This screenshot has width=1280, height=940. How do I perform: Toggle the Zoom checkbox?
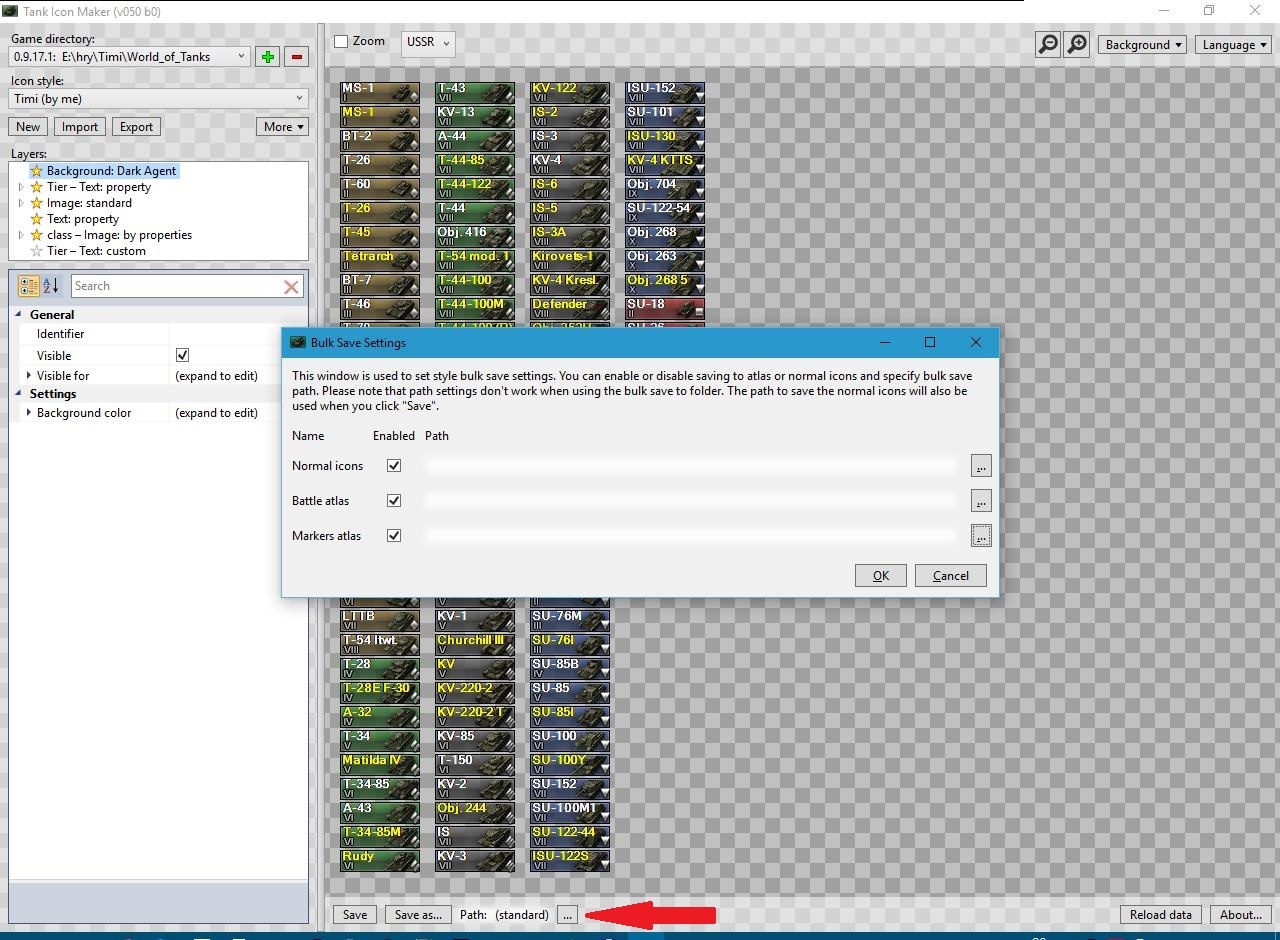point(341,42)
